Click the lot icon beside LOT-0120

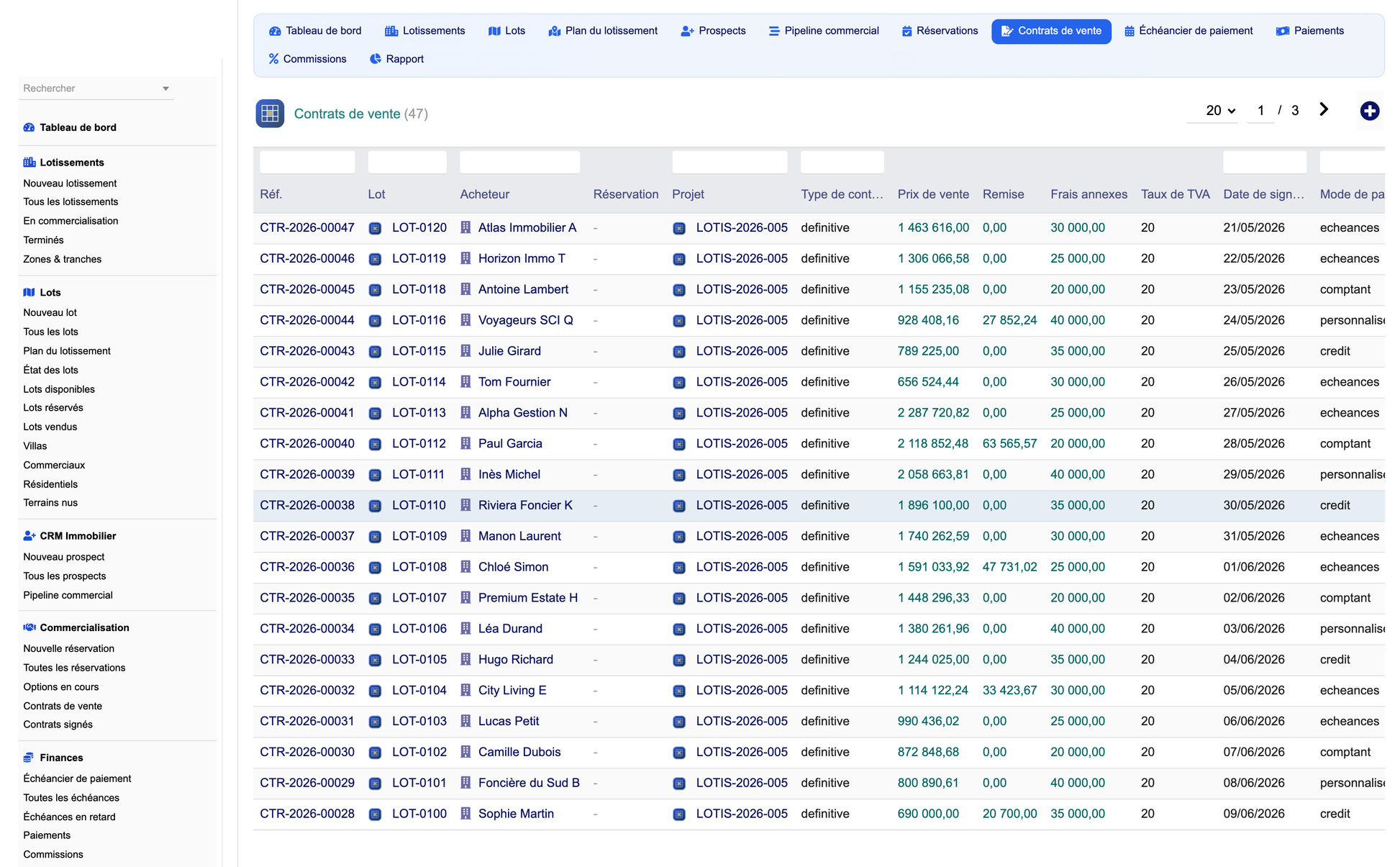click(375, 229)
